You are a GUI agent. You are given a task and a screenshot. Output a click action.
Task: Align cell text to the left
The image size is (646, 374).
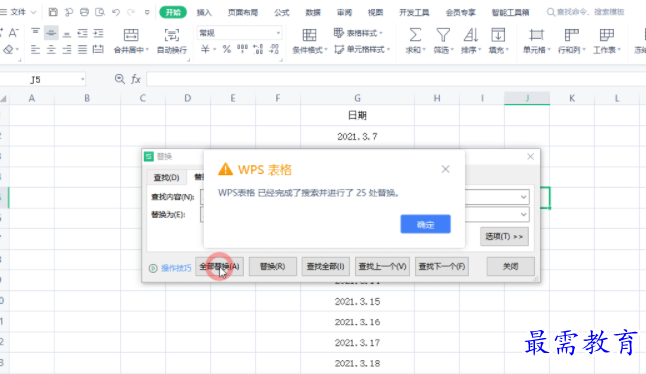click(35, 50)
